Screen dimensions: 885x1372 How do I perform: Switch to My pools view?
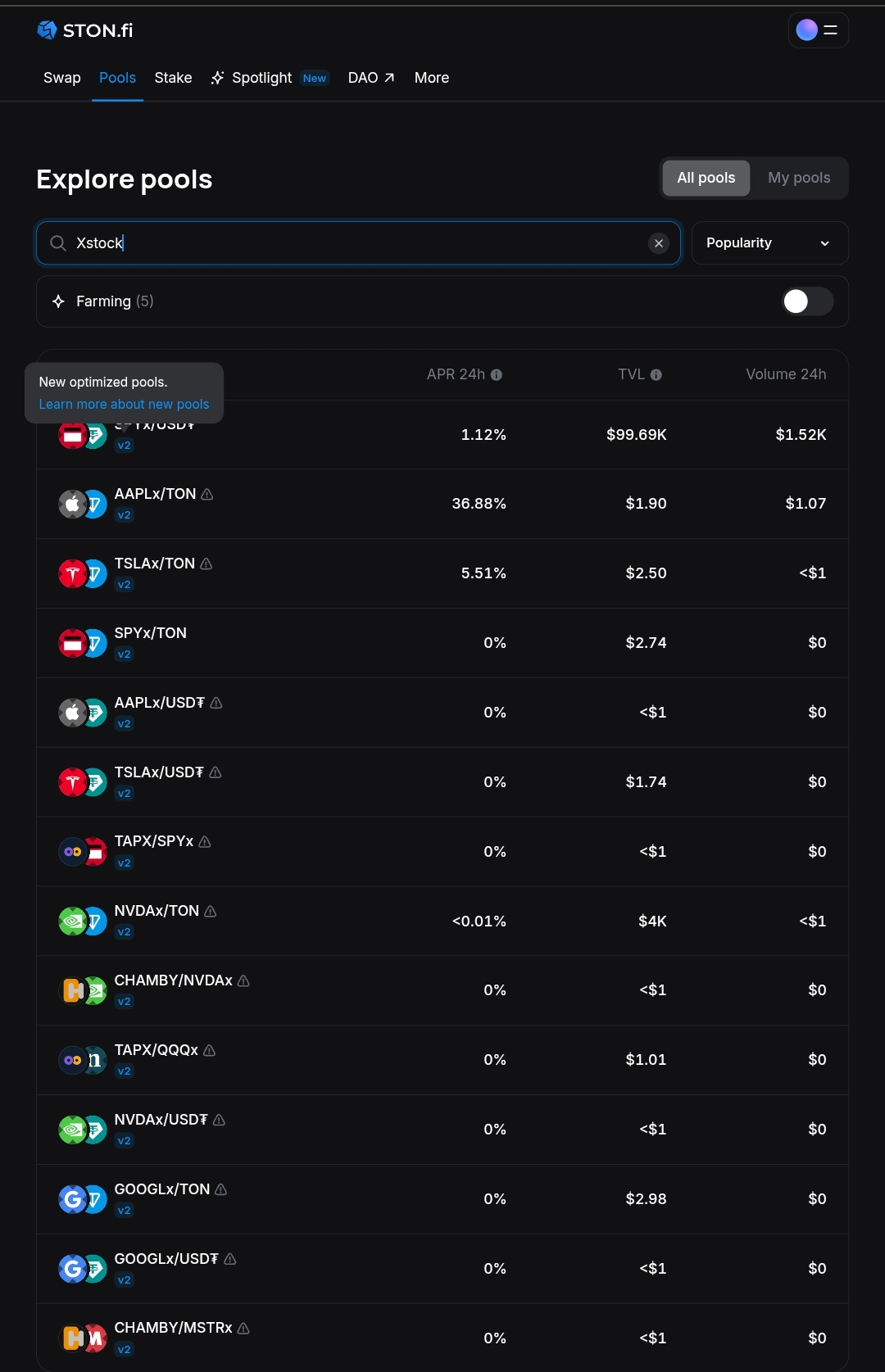[799, 178]
